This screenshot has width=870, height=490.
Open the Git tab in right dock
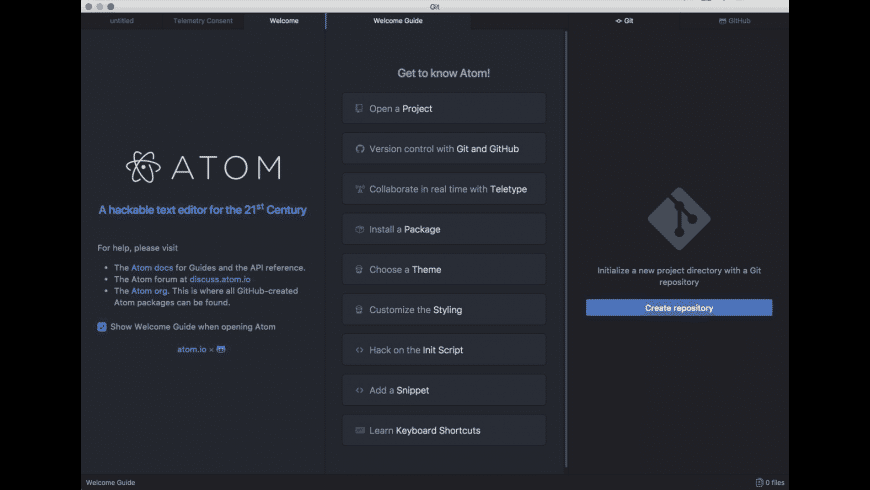coord(624,21)
